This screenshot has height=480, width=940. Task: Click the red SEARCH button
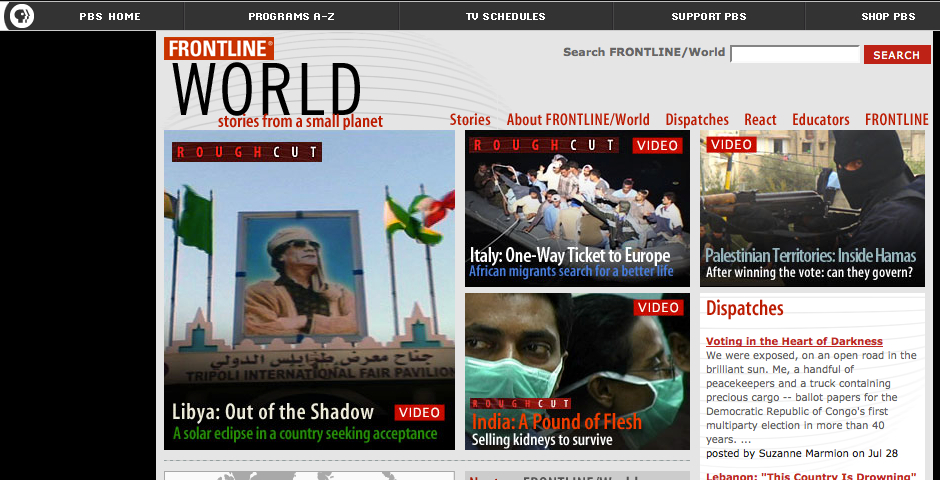click(x=897, y=55)
